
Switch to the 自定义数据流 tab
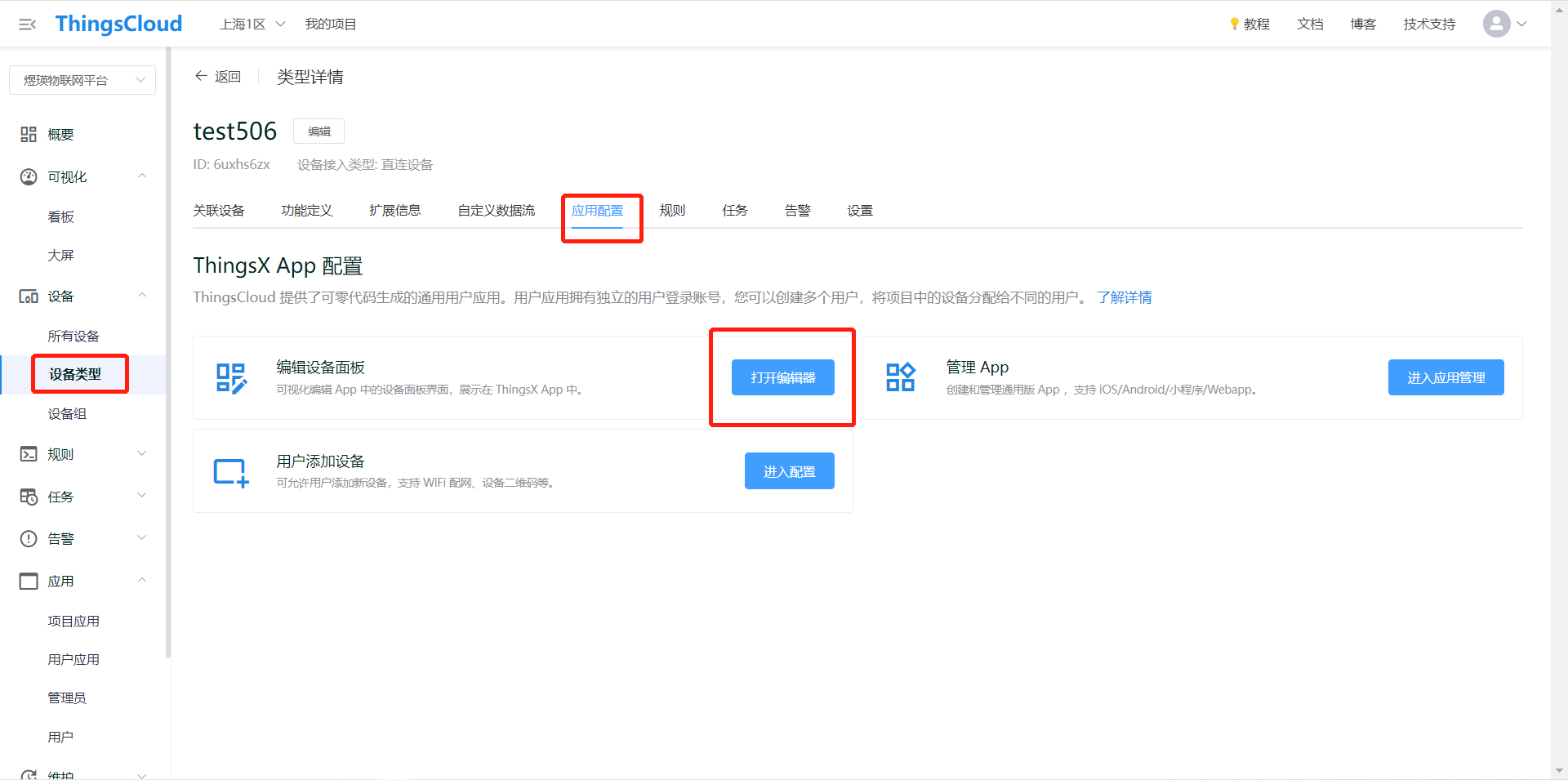click(x=497, y=211)
